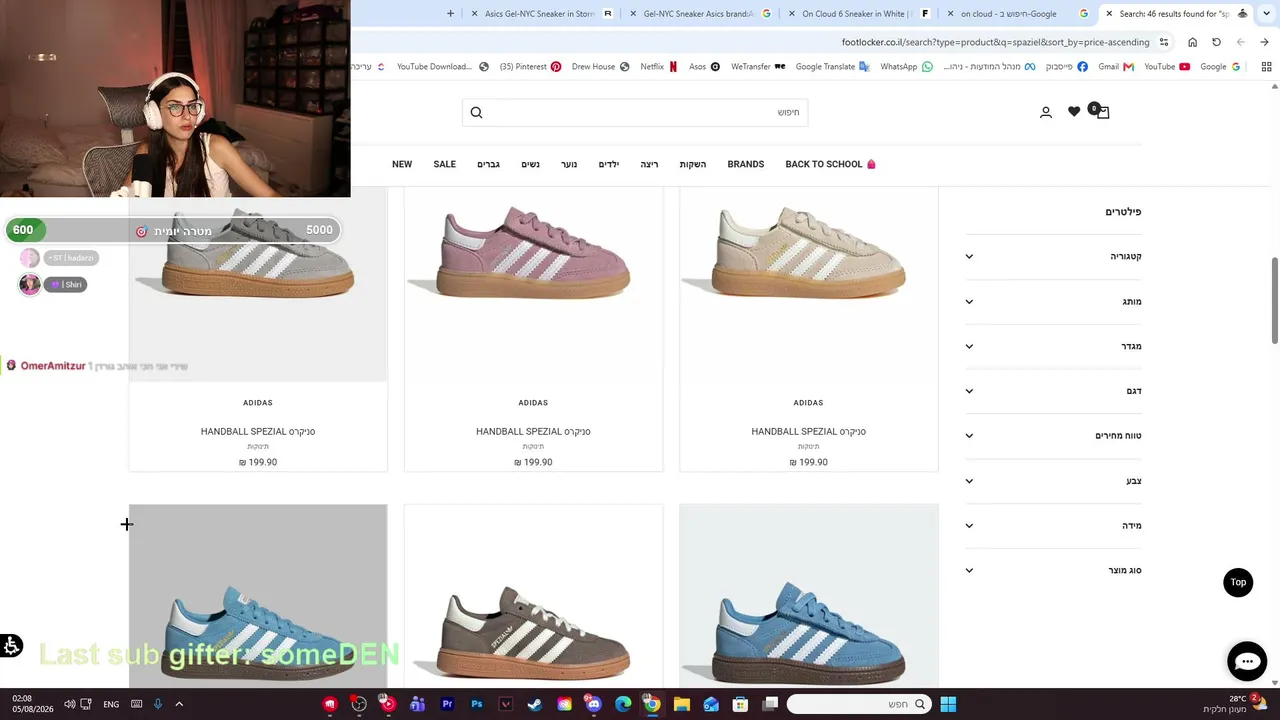Open the Pinterest bookmark
1280x720 pixels.
[x=531, y=67]
